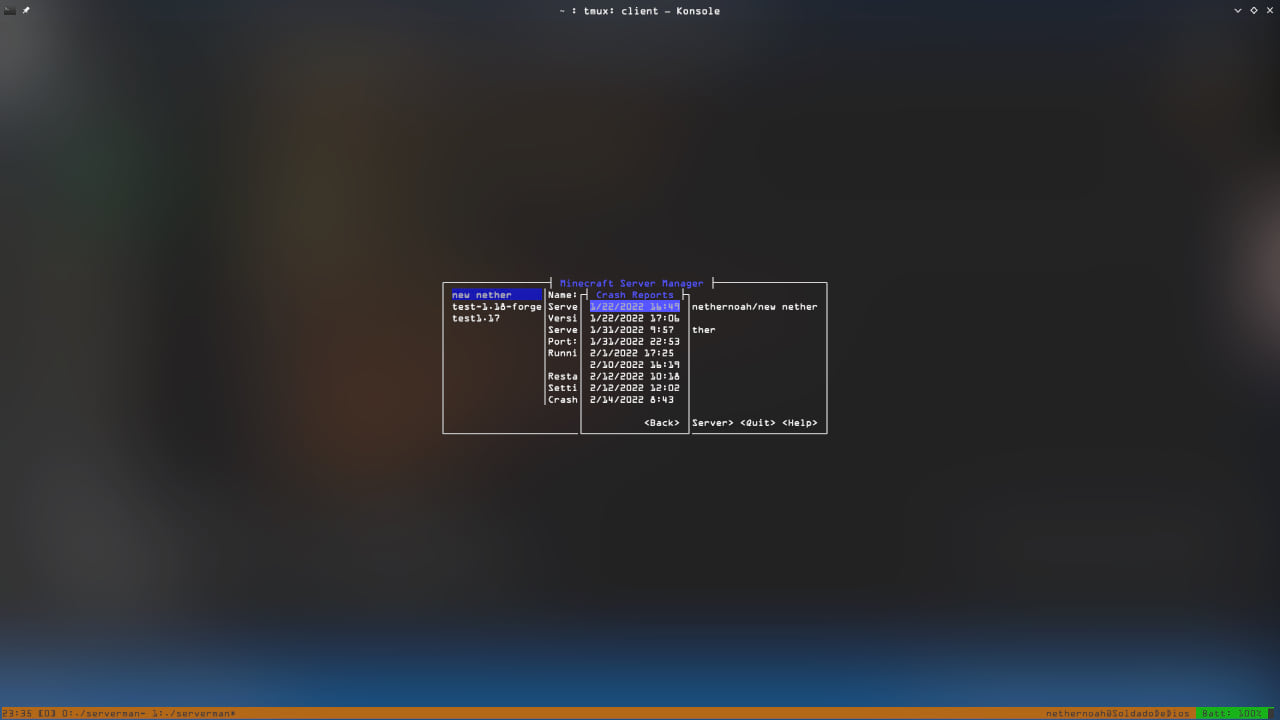The height and width of the screenshot is (720, 1280).
Task: Select the 'test-1.18-forge' server entry
Action: click(x=496, y=307)
